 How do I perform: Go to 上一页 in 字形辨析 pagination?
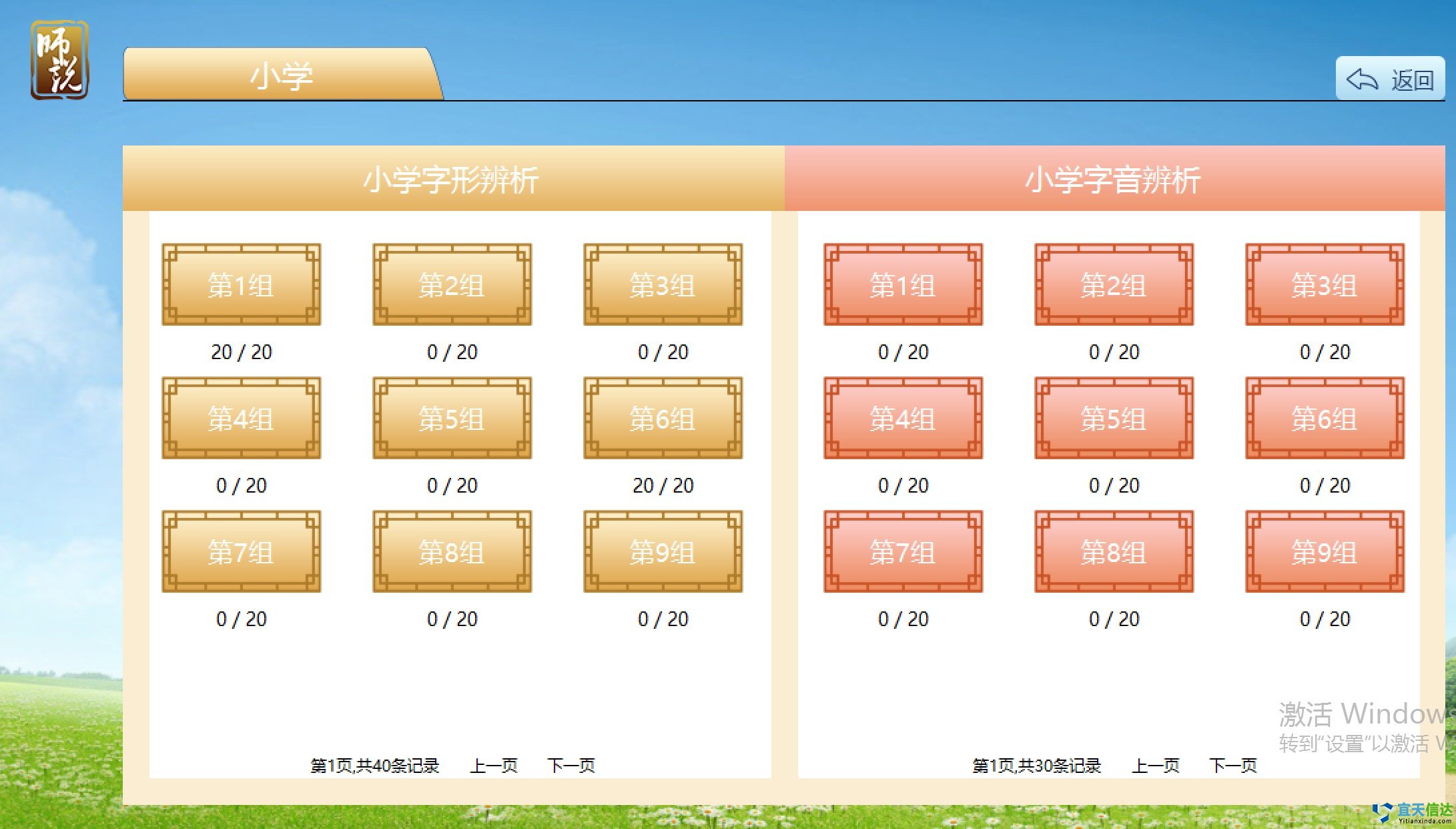coord(494,766)
